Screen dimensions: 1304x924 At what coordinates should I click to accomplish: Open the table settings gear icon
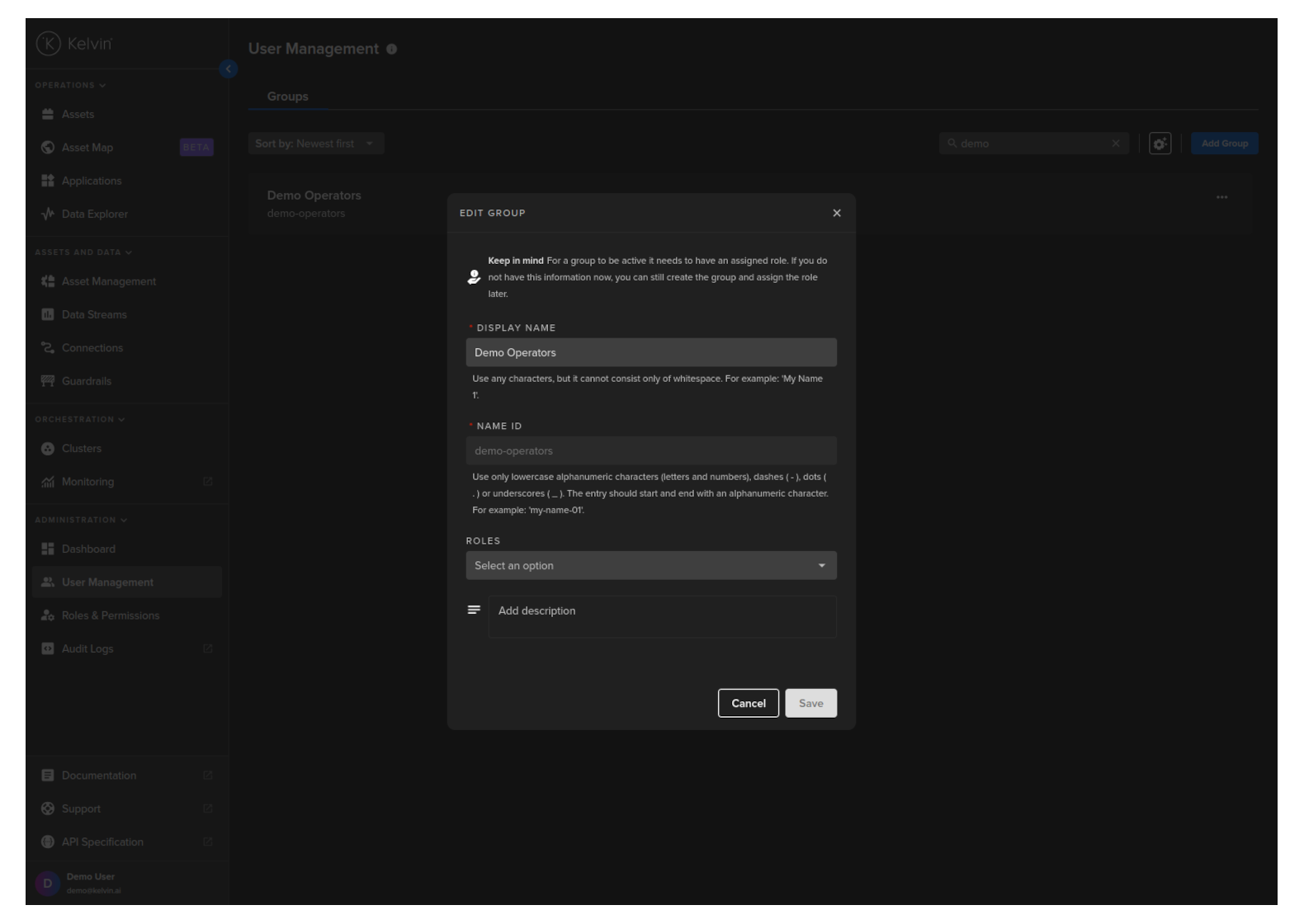pos(1160,144)
